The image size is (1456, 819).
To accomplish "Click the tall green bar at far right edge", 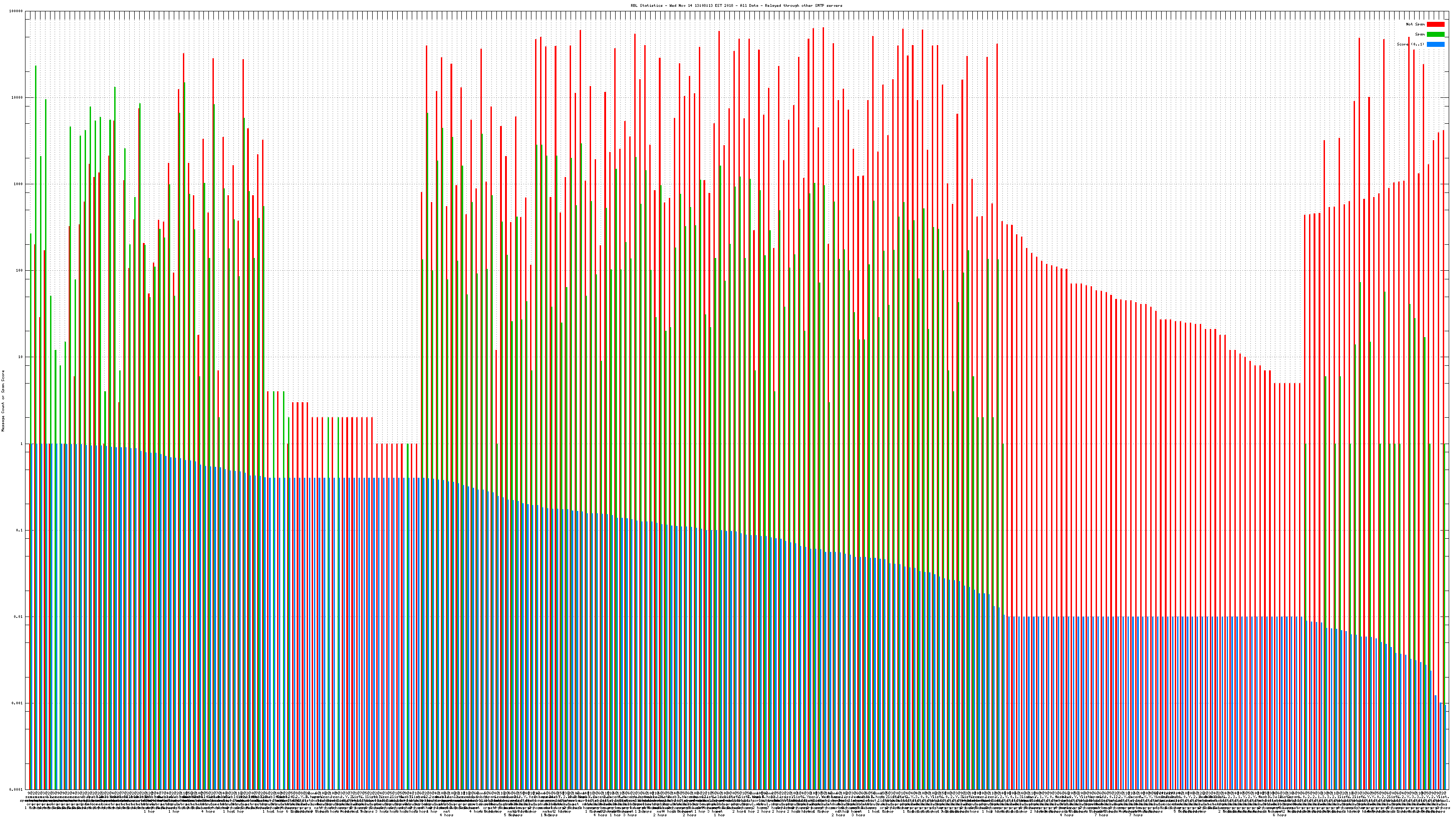I will click(x=1444, y=565).
